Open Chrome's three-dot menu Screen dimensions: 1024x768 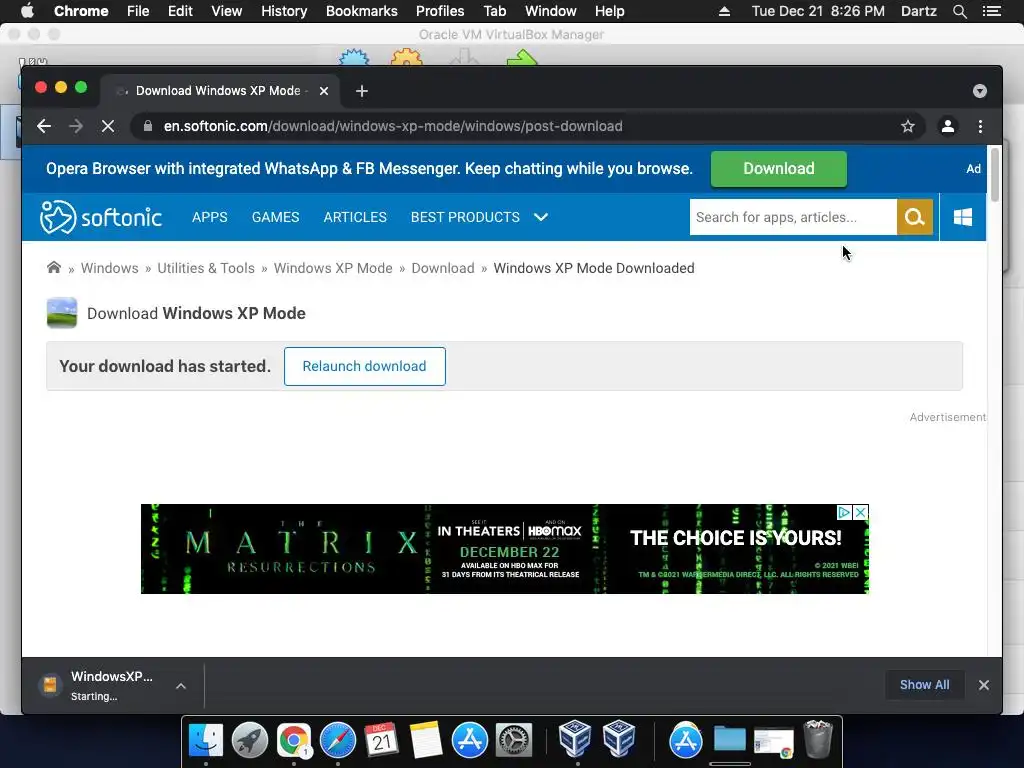[980, 126]
